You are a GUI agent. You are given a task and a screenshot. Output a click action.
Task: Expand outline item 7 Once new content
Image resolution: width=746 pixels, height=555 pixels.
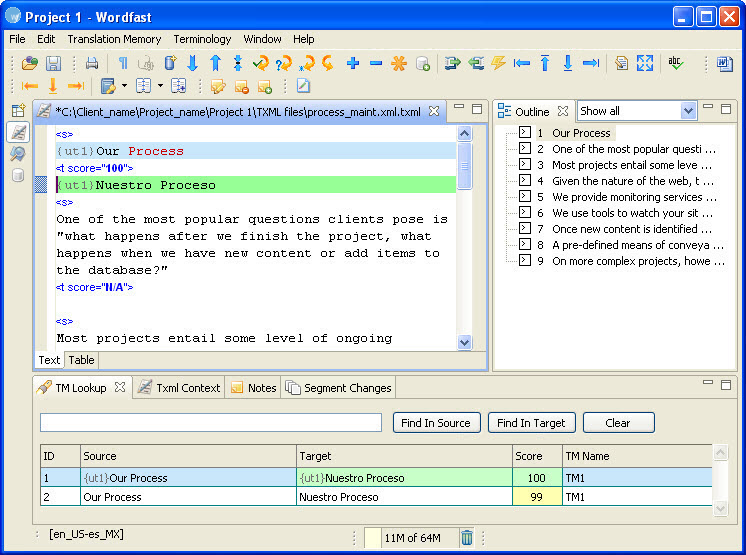point(525,228)
